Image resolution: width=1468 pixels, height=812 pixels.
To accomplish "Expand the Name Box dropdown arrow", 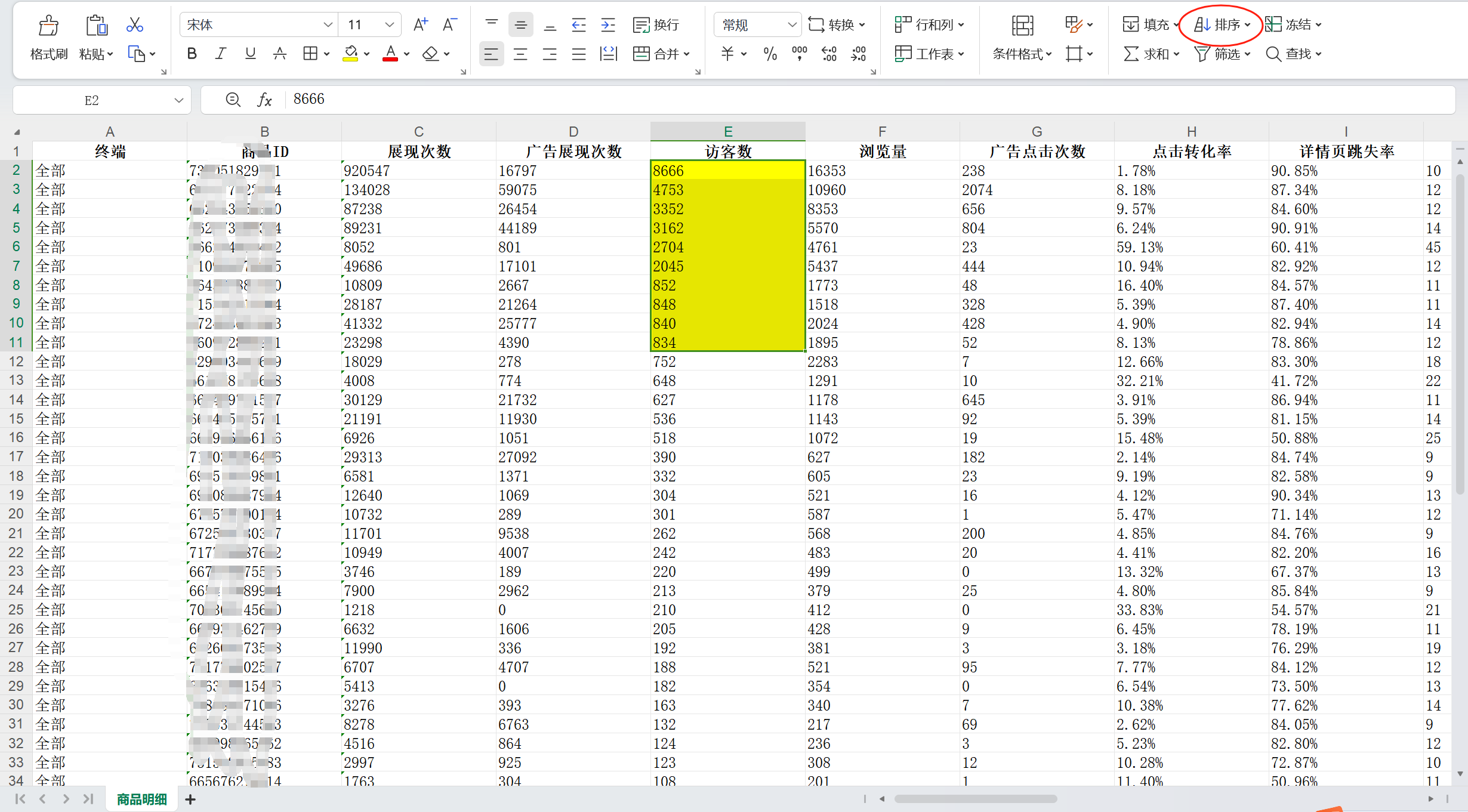I will click(x=178, y=100).
